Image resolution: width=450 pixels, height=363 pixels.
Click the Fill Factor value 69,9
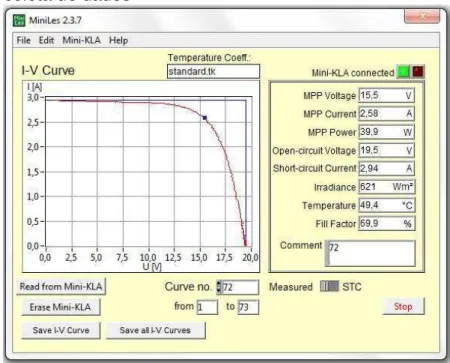tap(386, 223)
